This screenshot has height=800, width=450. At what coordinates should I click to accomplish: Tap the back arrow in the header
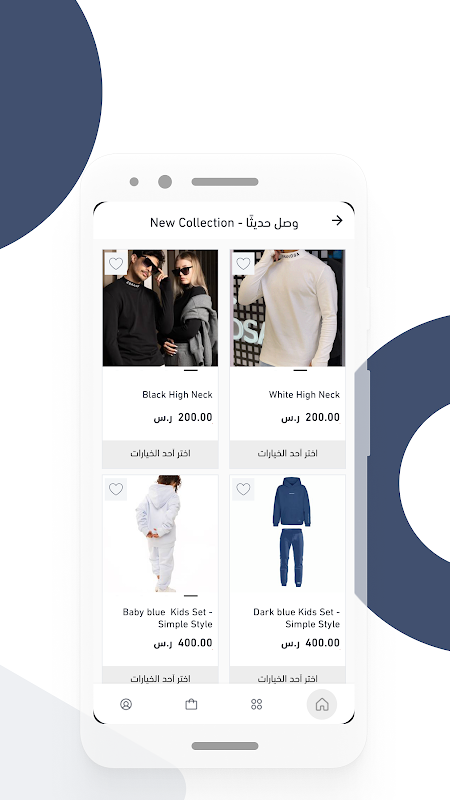click(x=337, y=220)
